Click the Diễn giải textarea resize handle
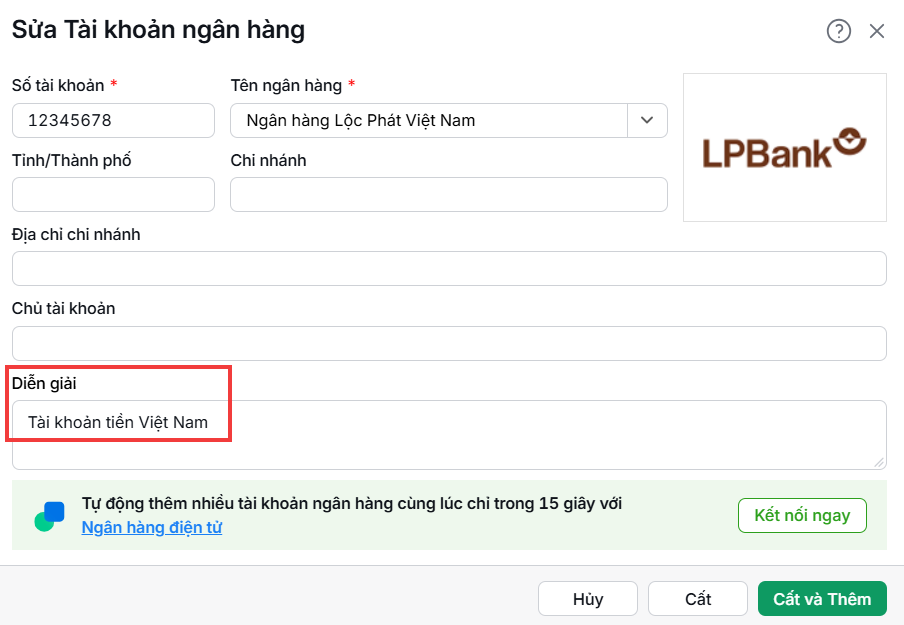Image resolution: width=904 pixels, height=625 pixels. pyautogui.click(x=879, y=462)
